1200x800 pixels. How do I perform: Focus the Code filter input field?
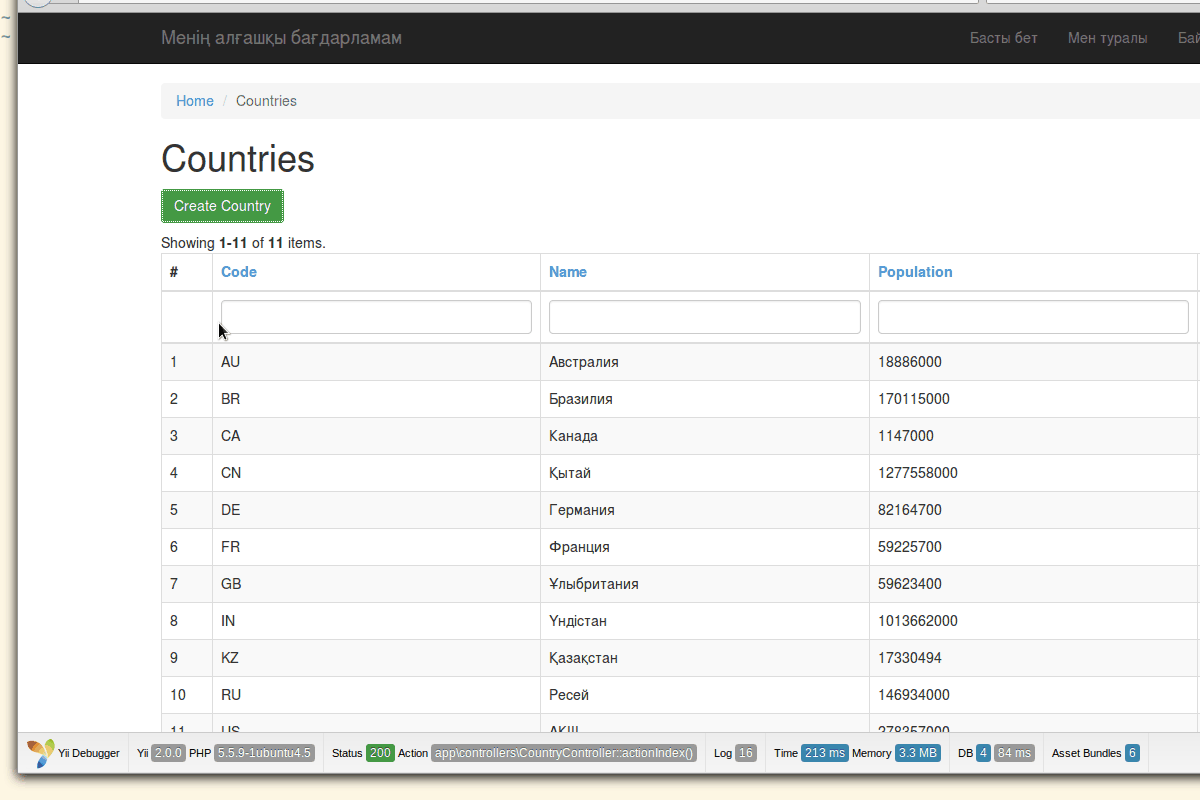[x=376, y=317]
